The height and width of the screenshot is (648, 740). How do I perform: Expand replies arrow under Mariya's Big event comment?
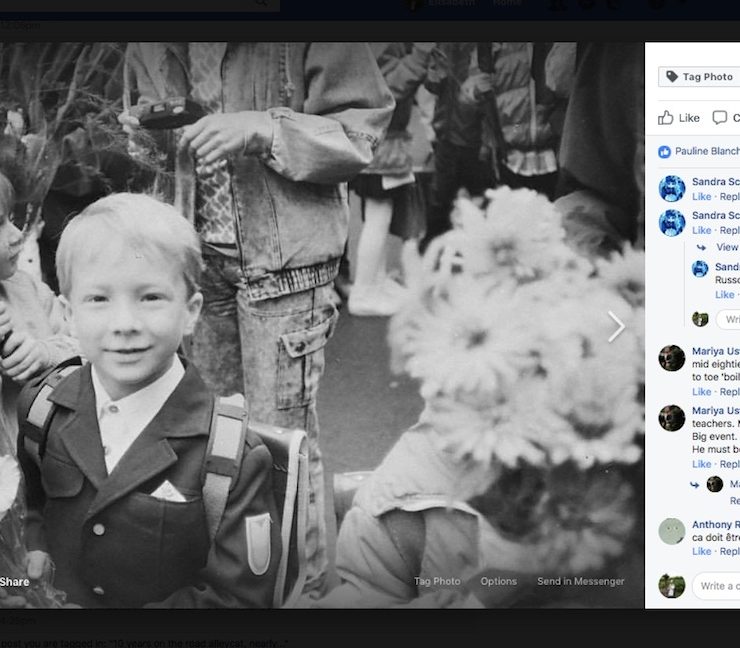694,485
